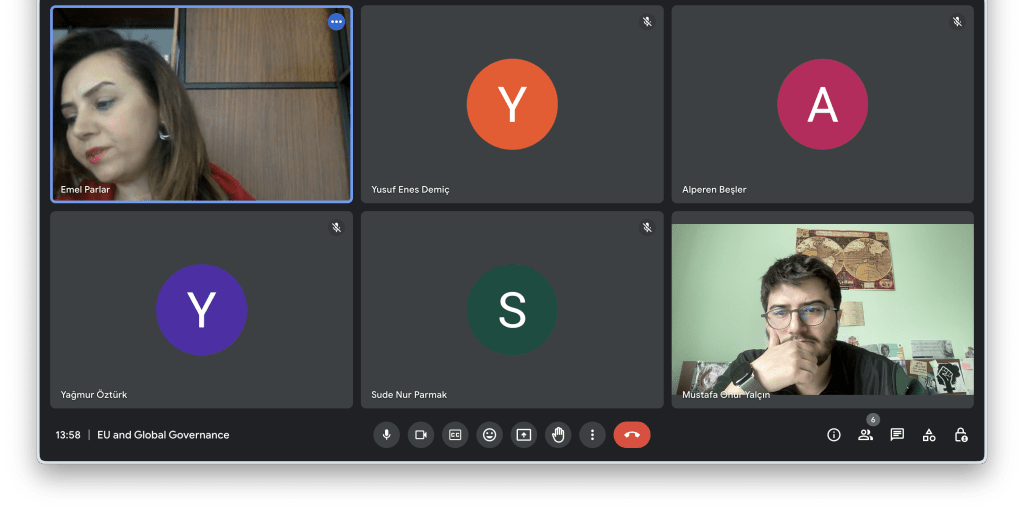Image resolution: width=1024 pixels, height=512 pixels.
Task: Open host controls lock icon
Action: pyautogui.click(x=961, y=435)
